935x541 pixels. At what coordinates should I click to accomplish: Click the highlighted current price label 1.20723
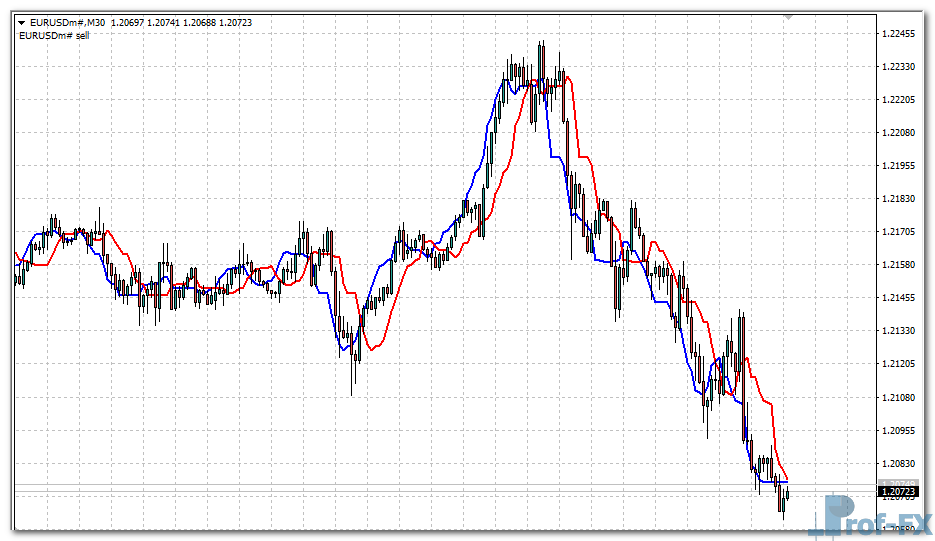pos(898,492)
